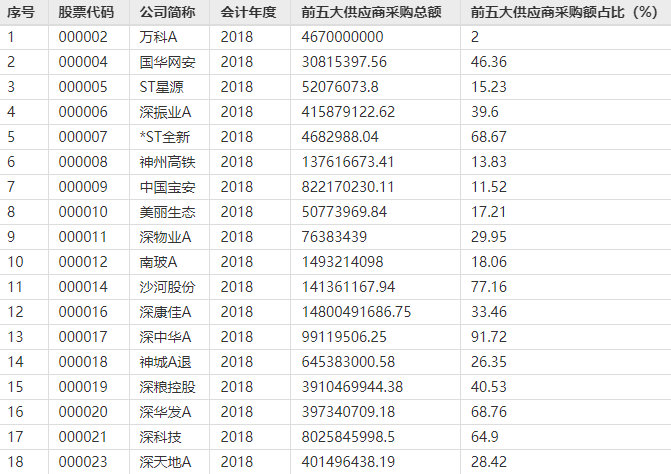This screenshot has height=474, width=671.
Task: Select purchase total 1493214098
Action: (342, 262)
